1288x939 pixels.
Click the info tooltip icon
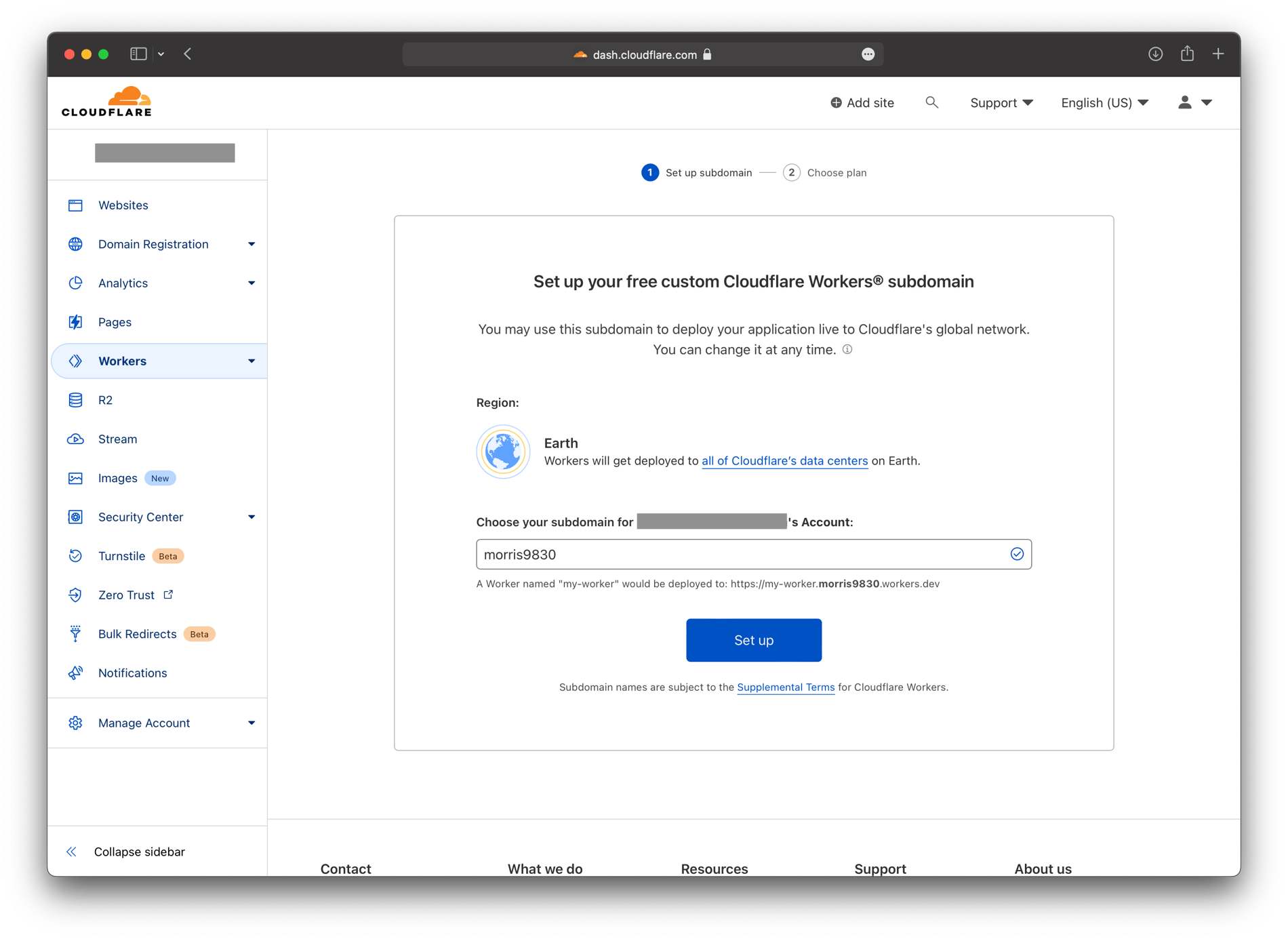[847, 349]
